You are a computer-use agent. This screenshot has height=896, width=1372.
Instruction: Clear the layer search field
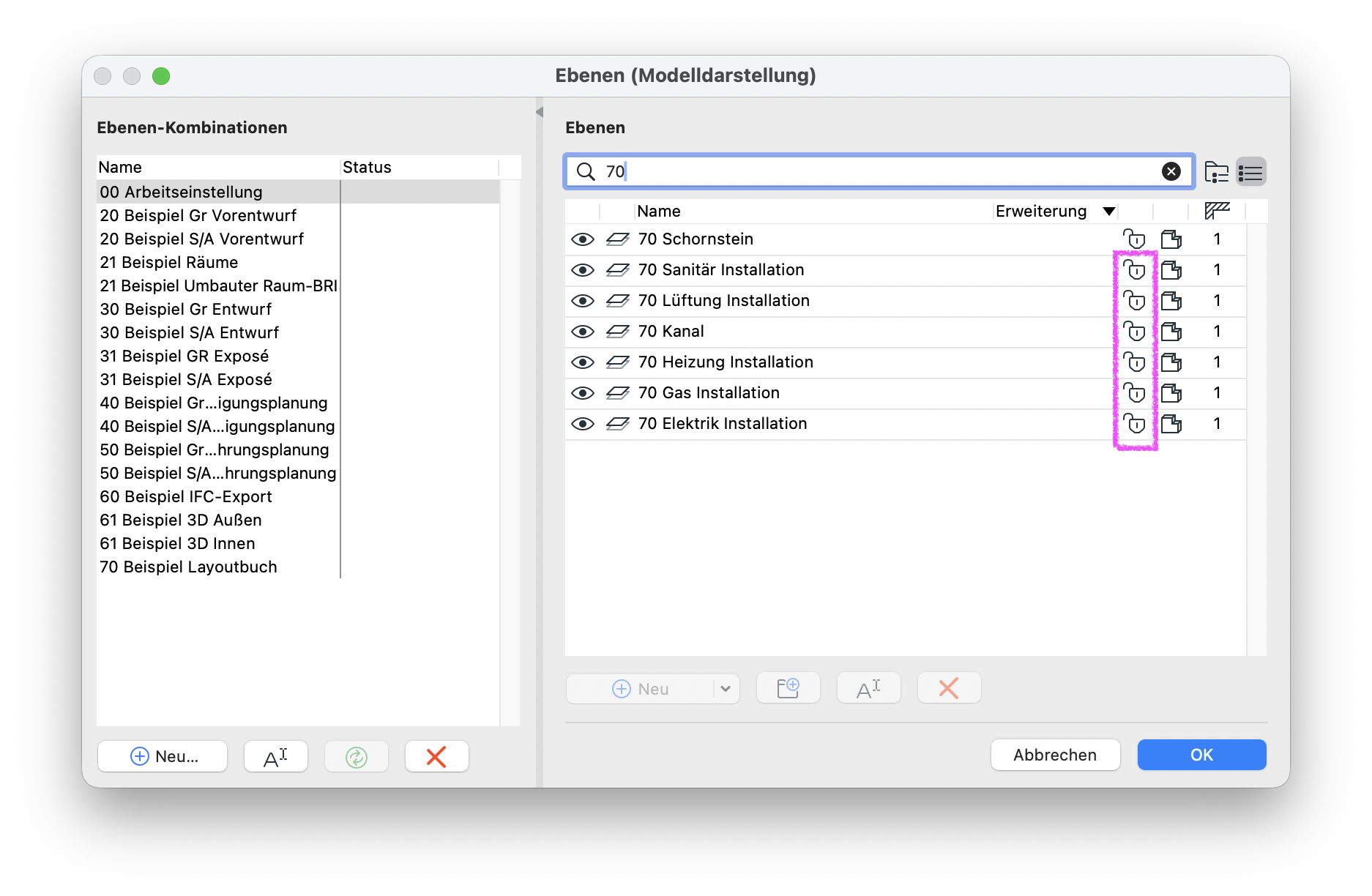click(x=1171, y=171)
